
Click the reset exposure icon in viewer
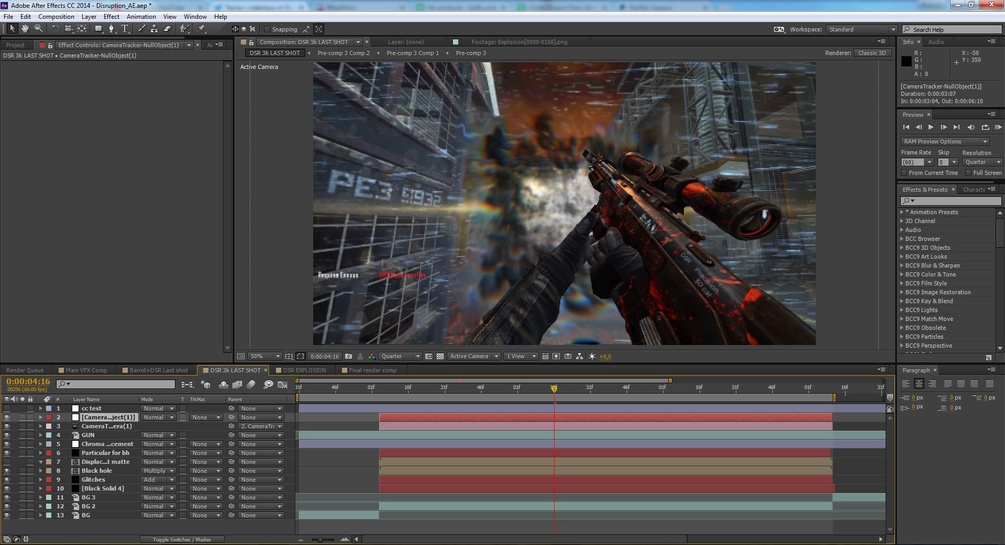tap(592, 356)
